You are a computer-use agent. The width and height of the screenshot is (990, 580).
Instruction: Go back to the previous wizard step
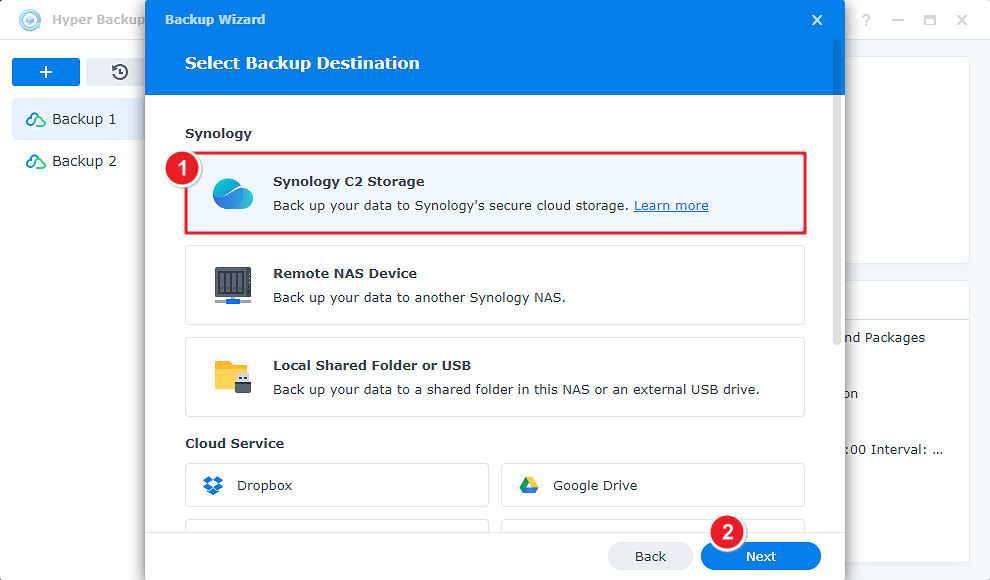pos(650,556)
